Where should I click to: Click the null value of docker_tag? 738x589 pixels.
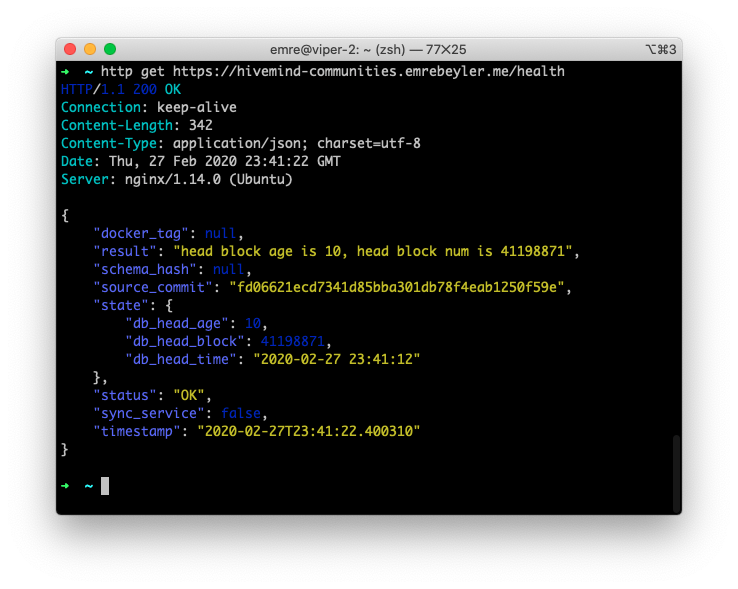[x=220, y=233]
